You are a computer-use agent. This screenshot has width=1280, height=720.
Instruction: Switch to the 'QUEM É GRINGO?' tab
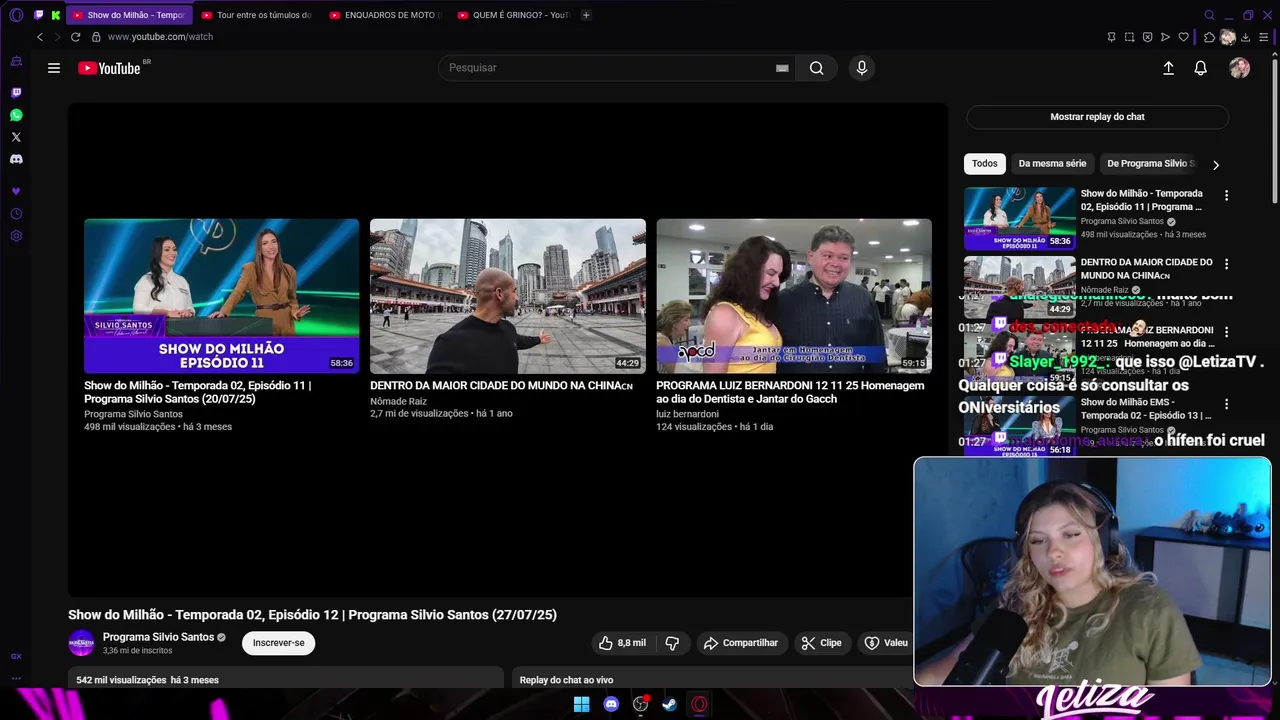[x=512, y=15]
